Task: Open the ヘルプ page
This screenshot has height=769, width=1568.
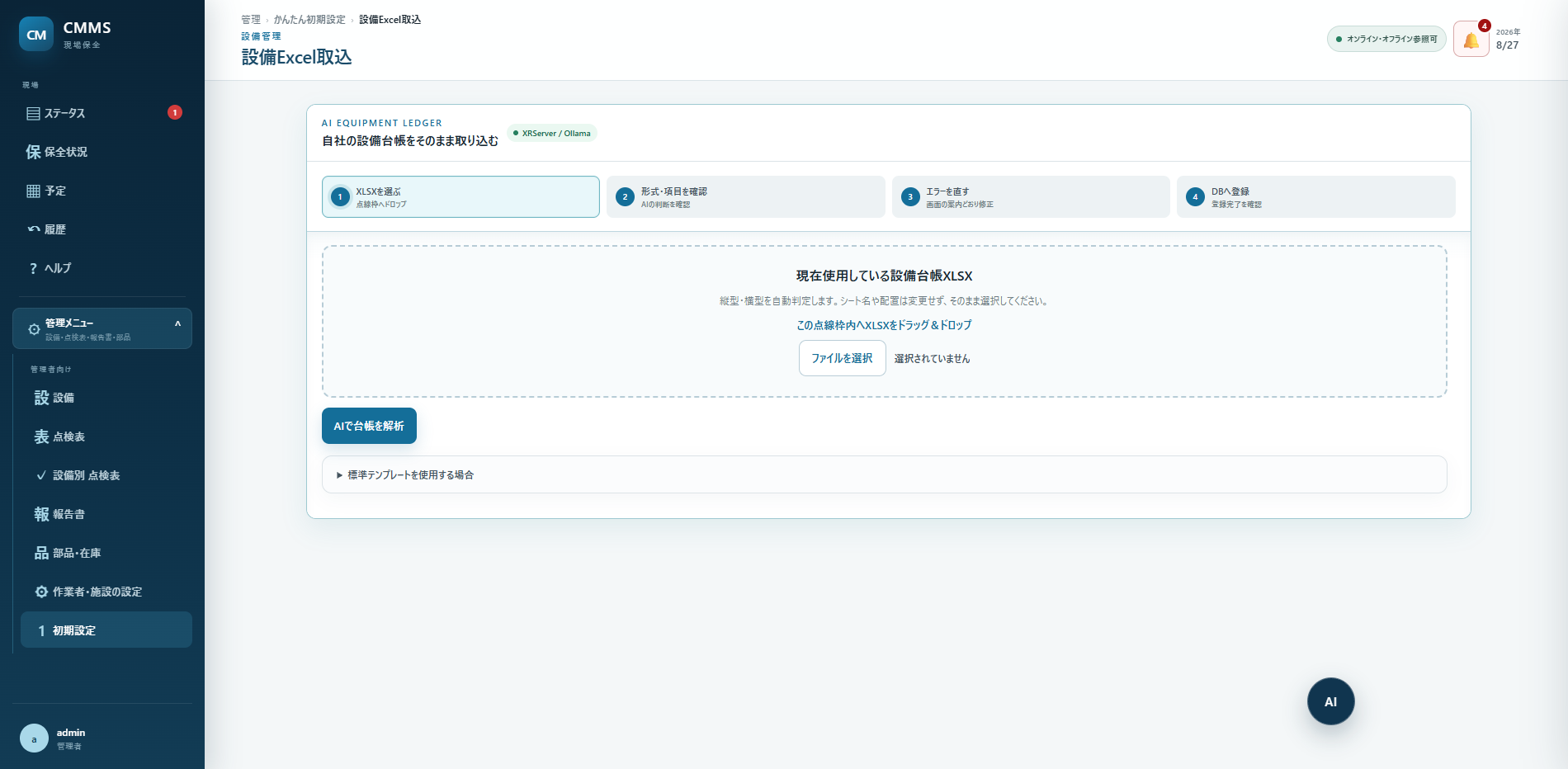Action: (102, 268)
